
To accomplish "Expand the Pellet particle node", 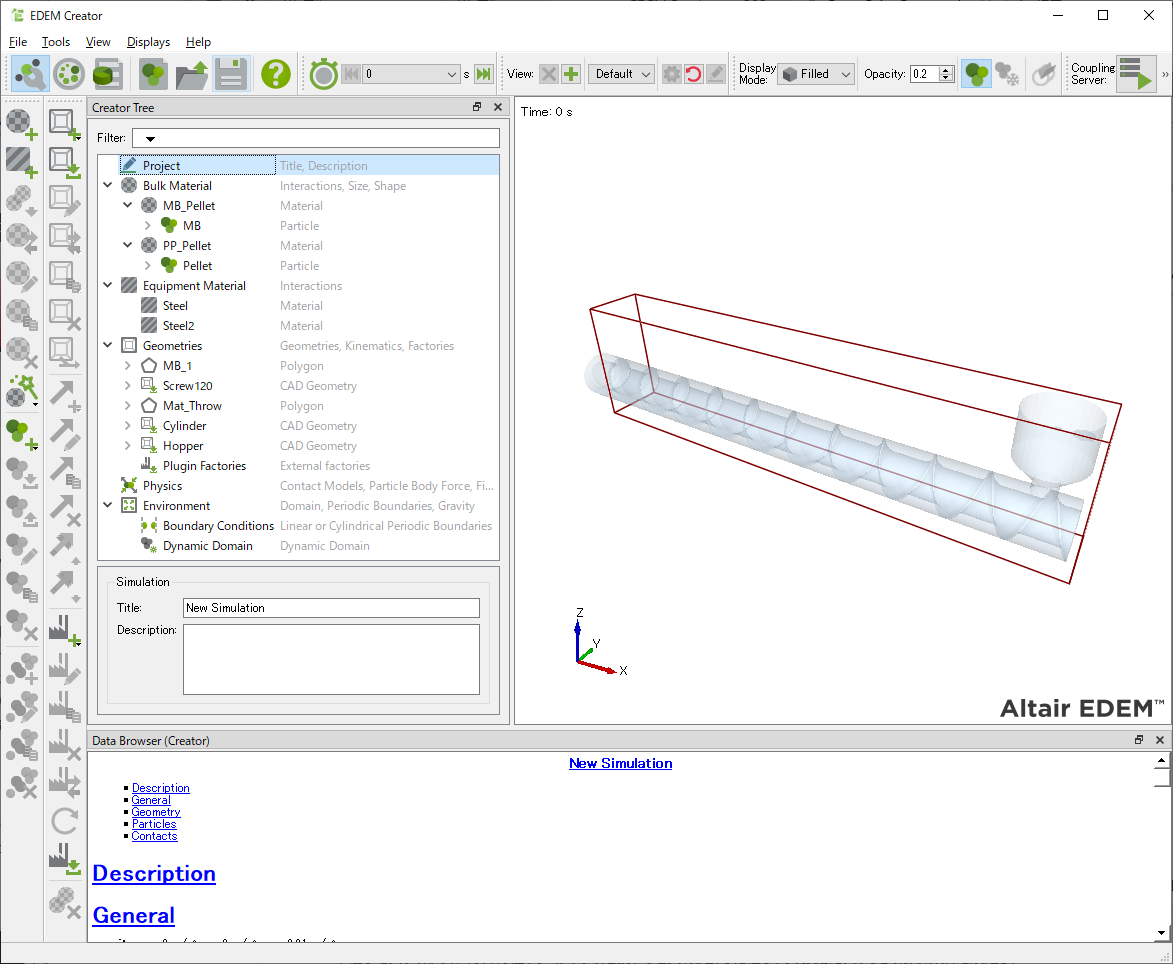I will tap(147, 265).
